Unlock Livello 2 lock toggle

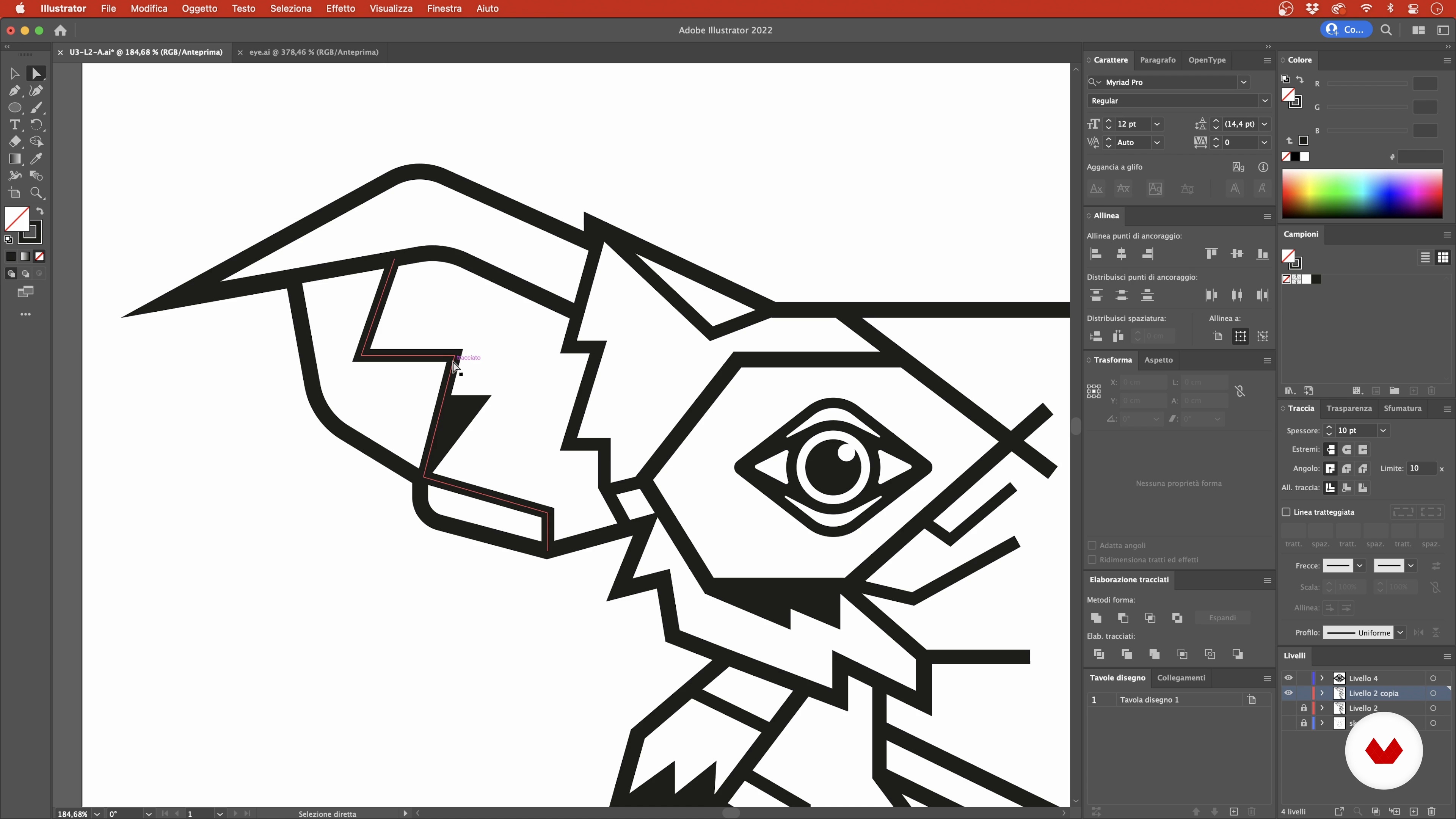tap(1304, 708)
